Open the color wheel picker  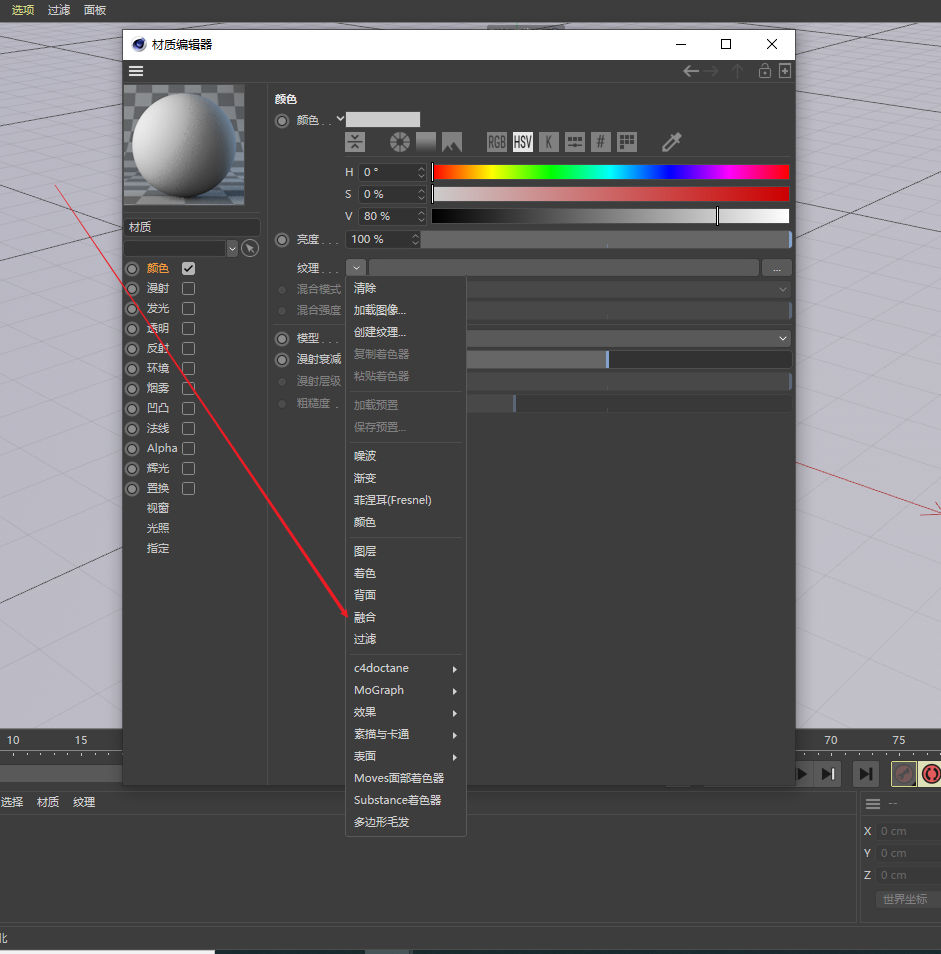click(x=400, y=142)
